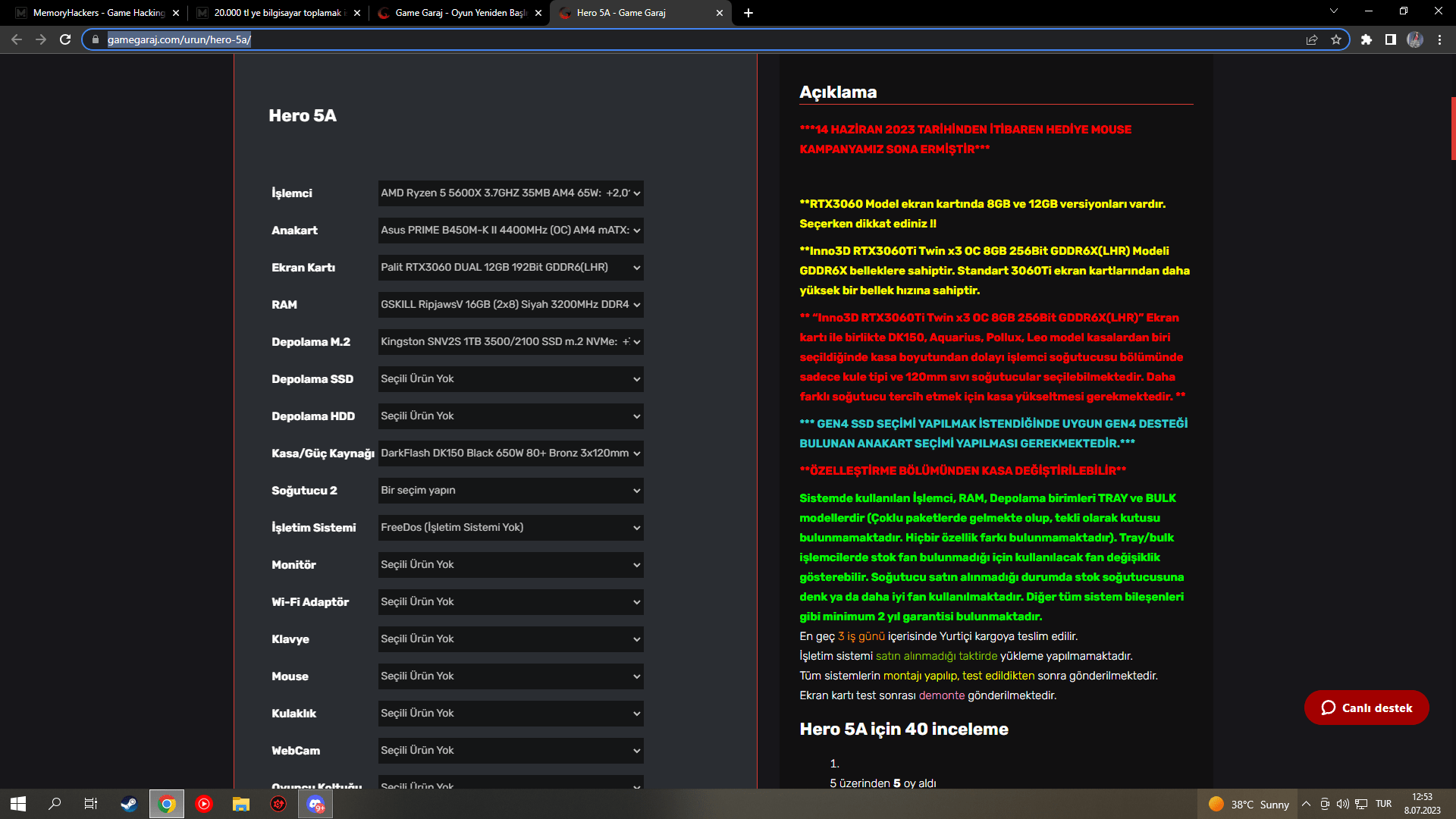Click the 'Hero 5A' product title
The height and width of the screenshot is (819, 1456).
point(303,115)
